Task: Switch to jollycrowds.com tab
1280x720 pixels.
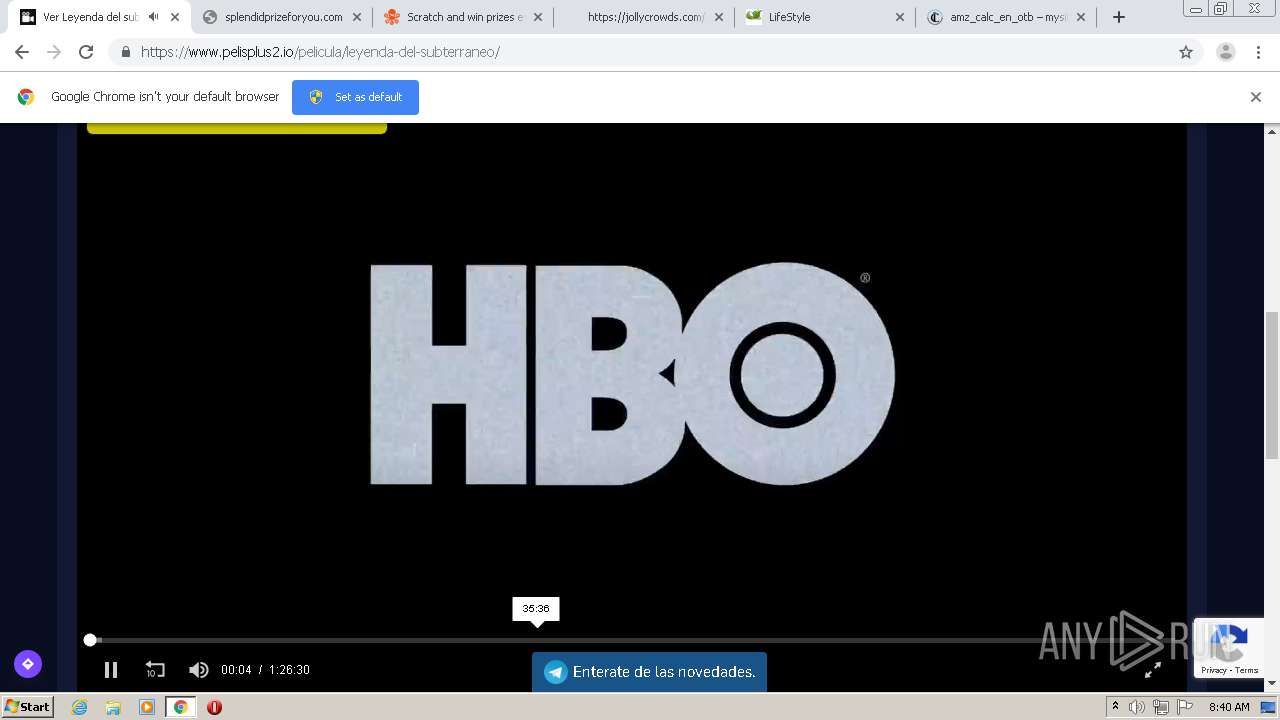Action: pyautogui.click(x=645, y=17)
